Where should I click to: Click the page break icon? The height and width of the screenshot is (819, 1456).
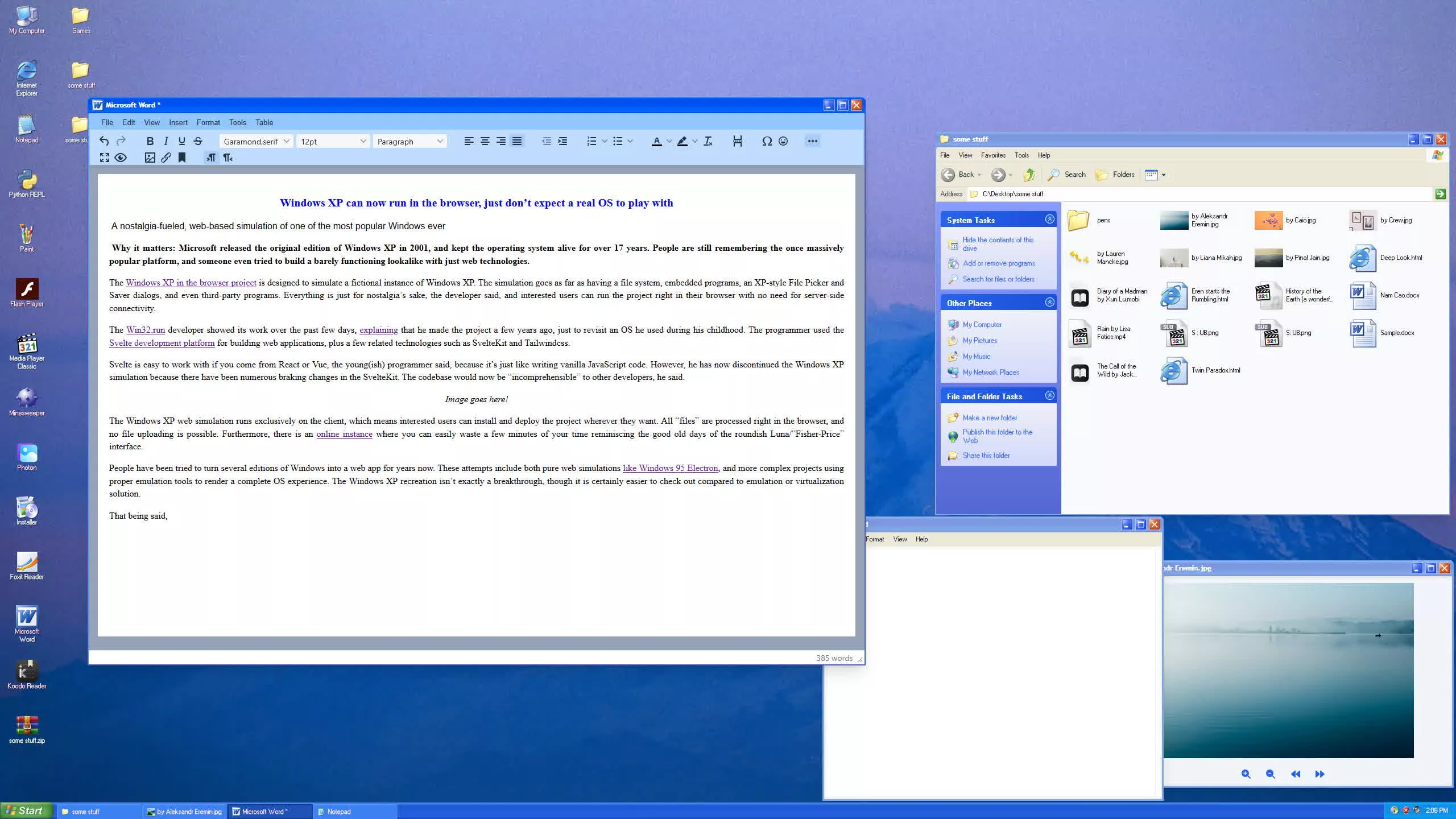point(737,141)
